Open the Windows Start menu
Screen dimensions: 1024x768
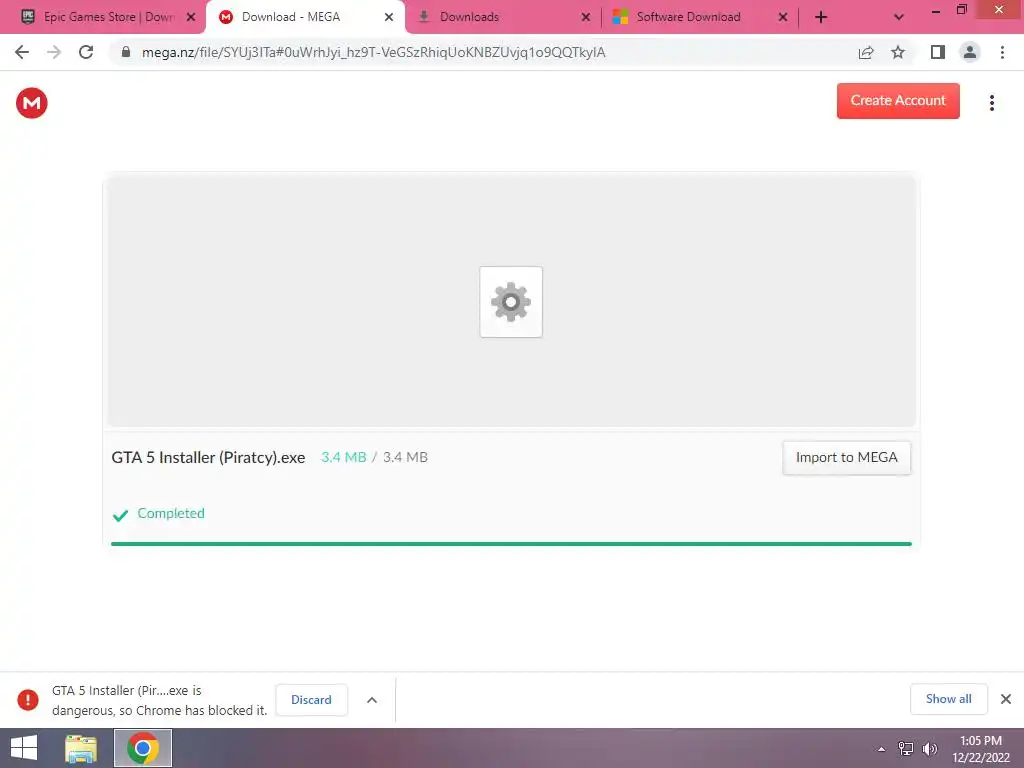click(24, 748)
